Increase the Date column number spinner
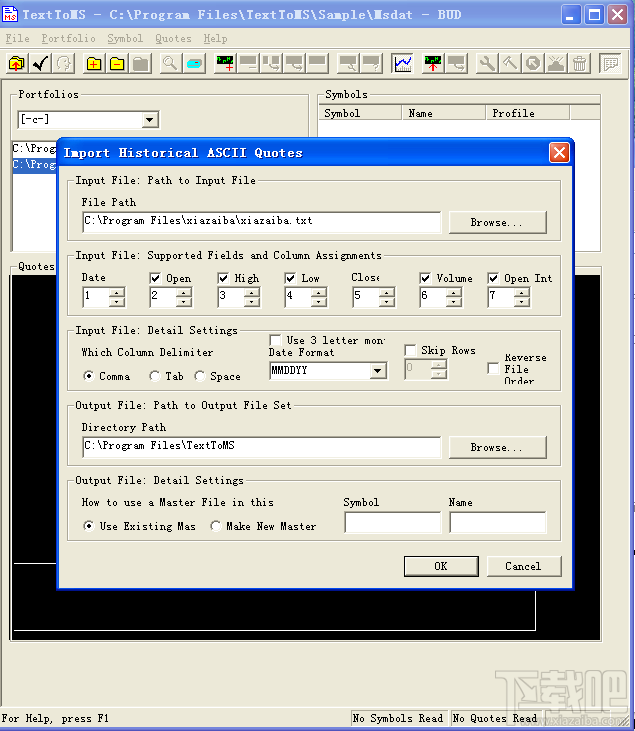635x731 pixels. click(x=117, y=292)
